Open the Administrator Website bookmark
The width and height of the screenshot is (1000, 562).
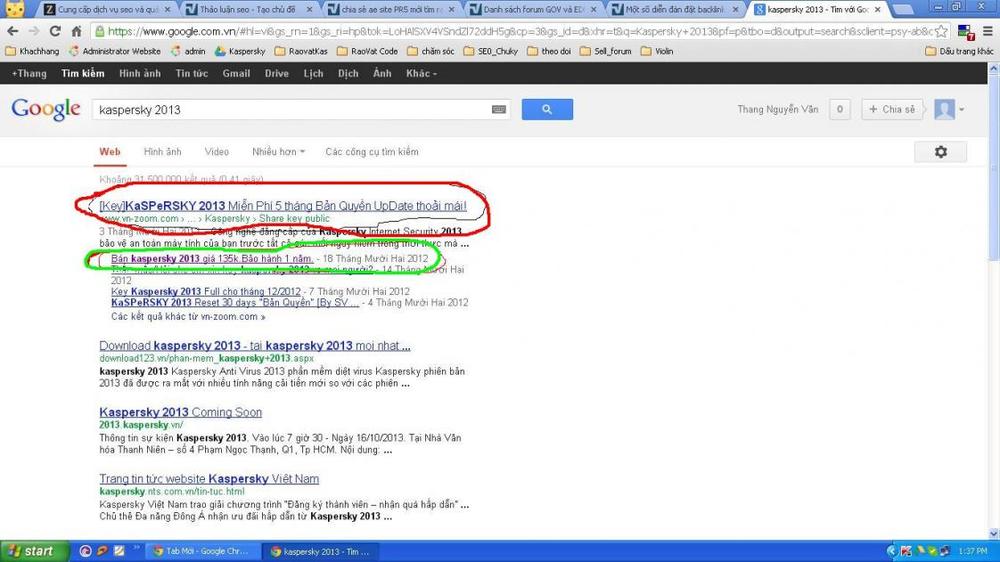115,51
